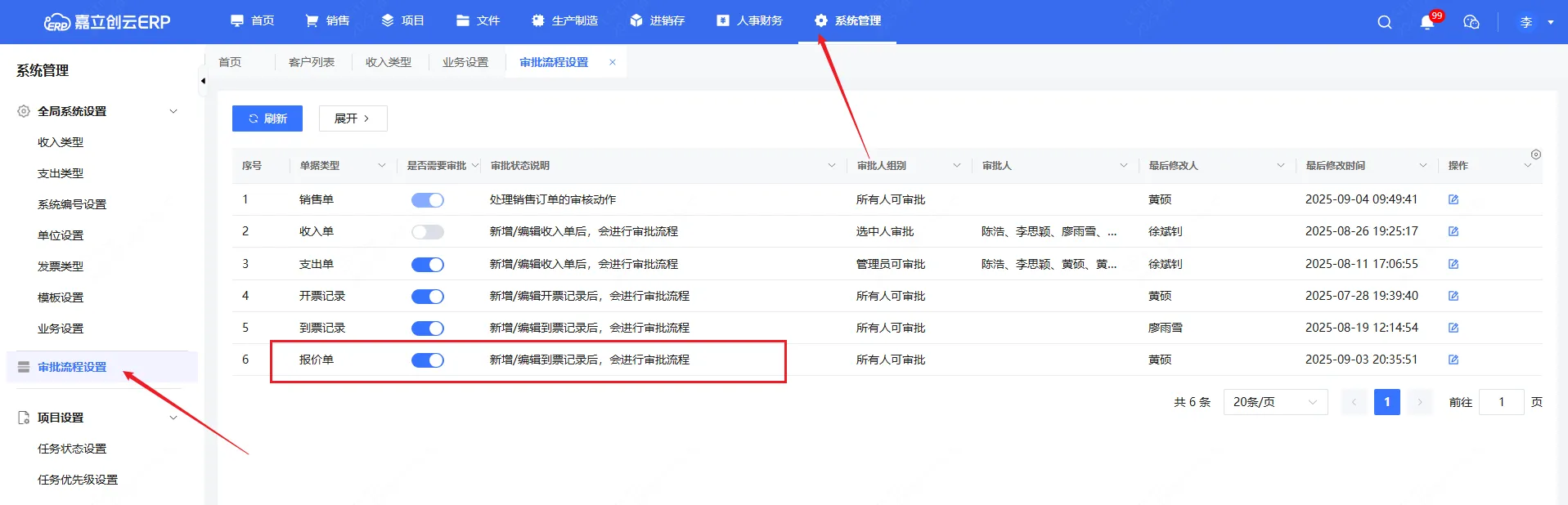The height and width of the screenshot is (505, 1568).
Task: Open the chat message icon in header
Action: click(x=1471, y=22)
